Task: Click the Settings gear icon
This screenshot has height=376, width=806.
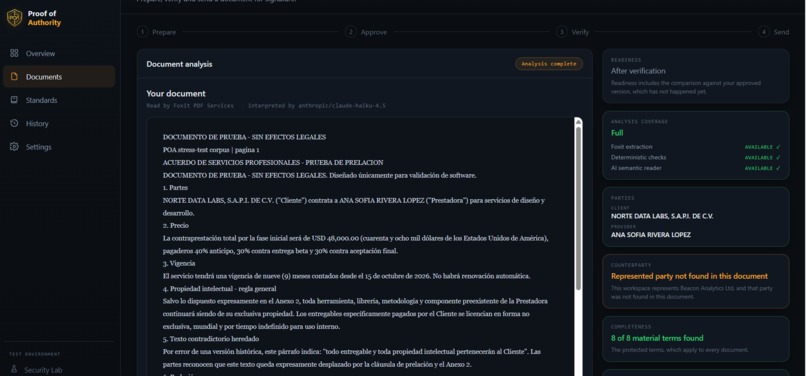Action: [x=14, y=147]
